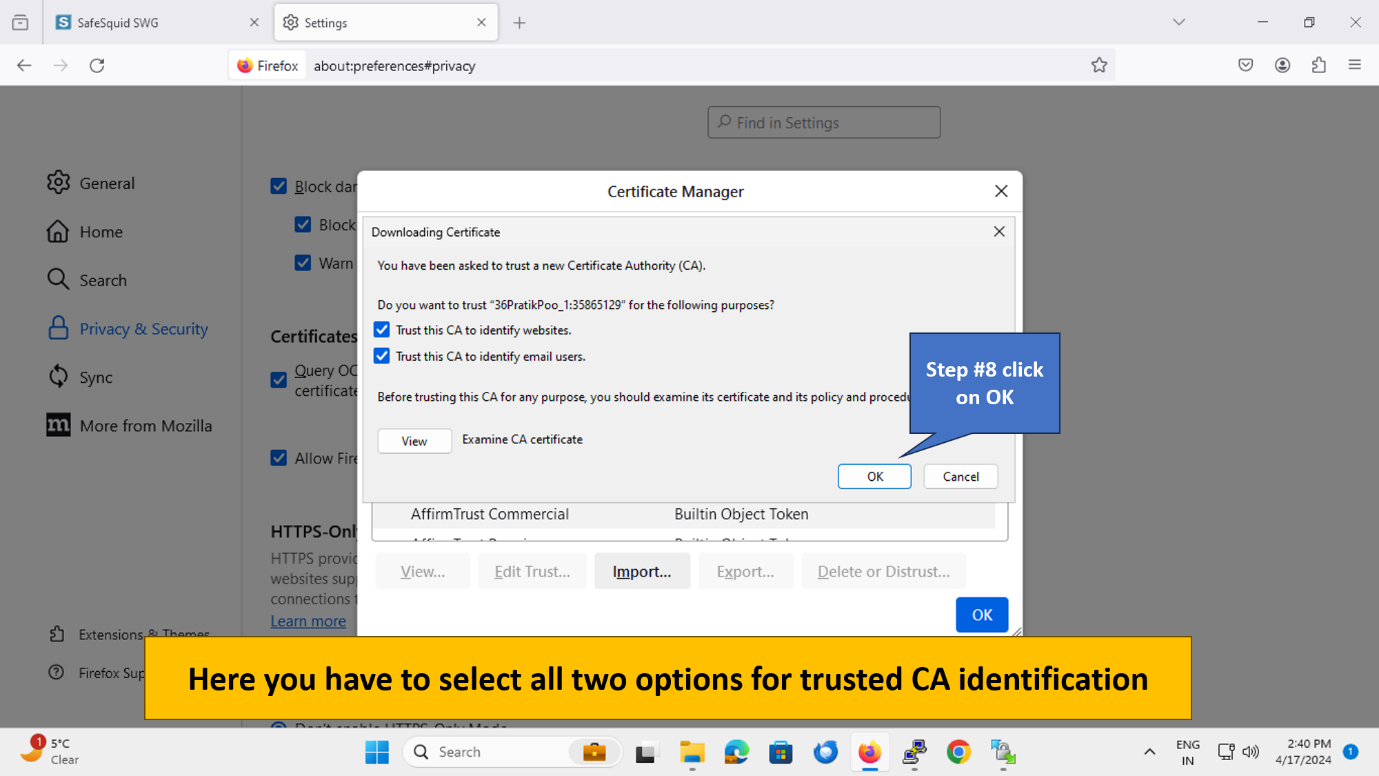Open the Extensions puzzle icon in toolbar
The image size is (1379, 776).
[1319, 65]
